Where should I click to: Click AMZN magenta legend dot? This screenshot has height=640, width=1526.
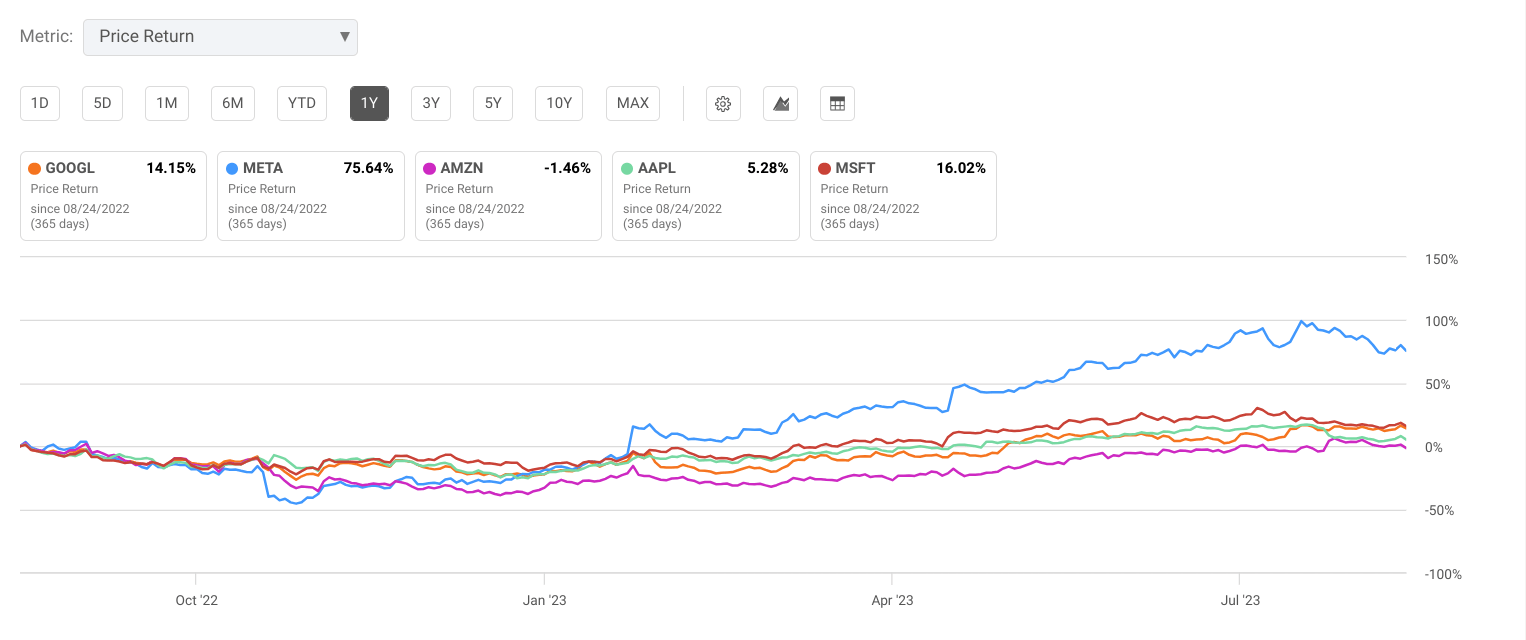(430, 168)
